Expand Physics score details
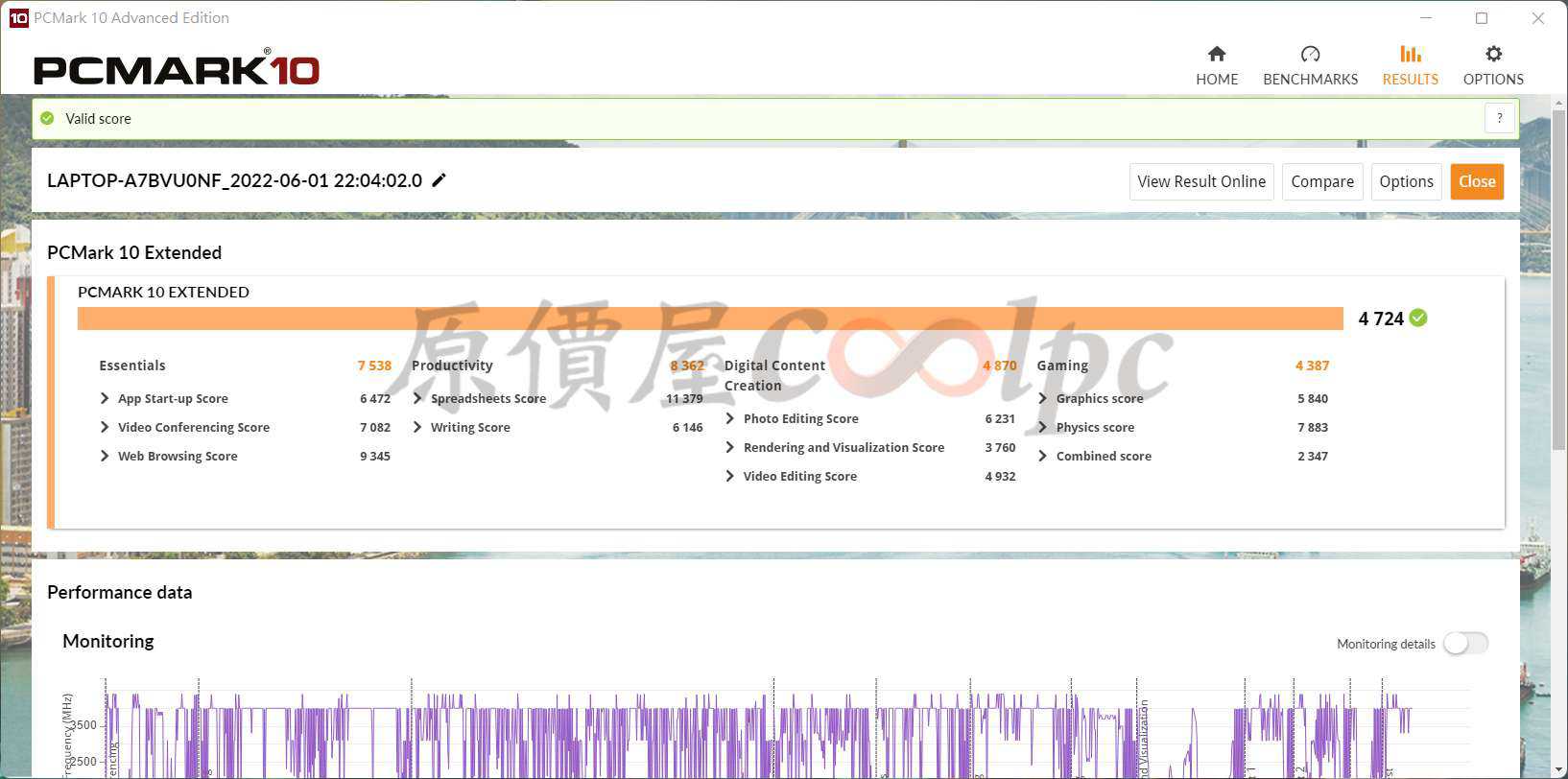This screenshot has height=779, width=1568. [x=1043, y=427]
